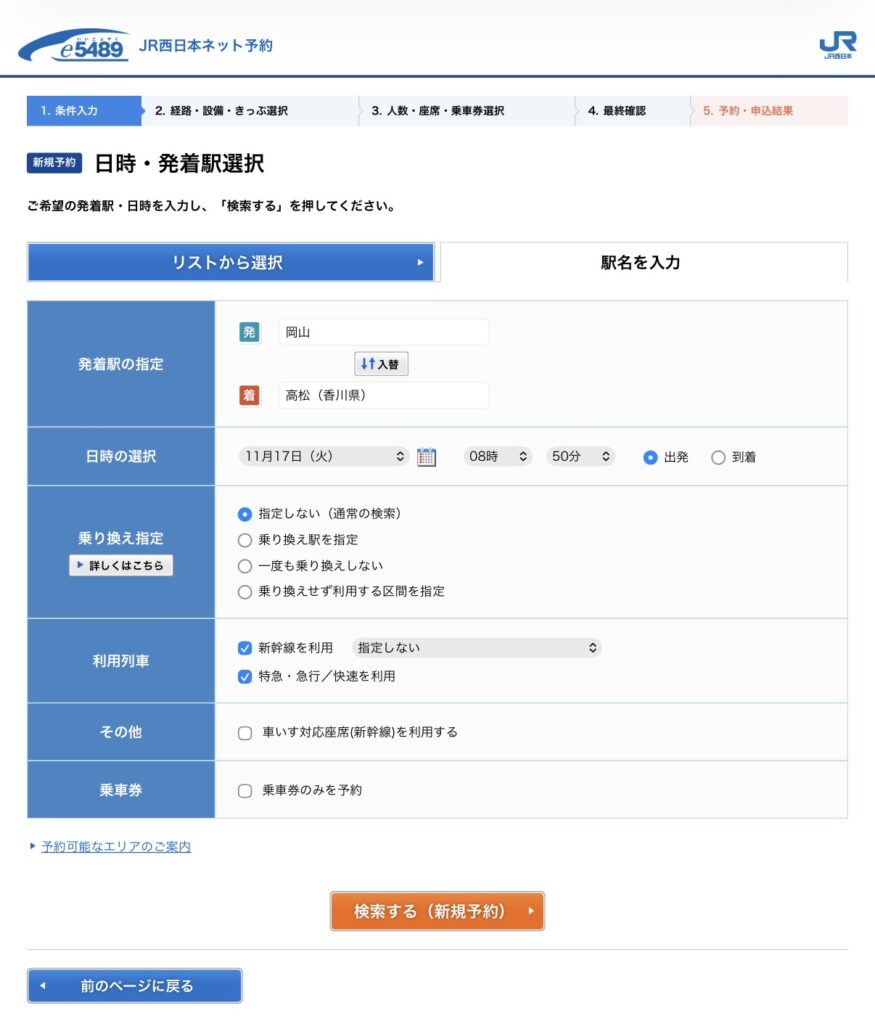
Task: Open the 11月17日（火） date dropdown
Action: 323,456
